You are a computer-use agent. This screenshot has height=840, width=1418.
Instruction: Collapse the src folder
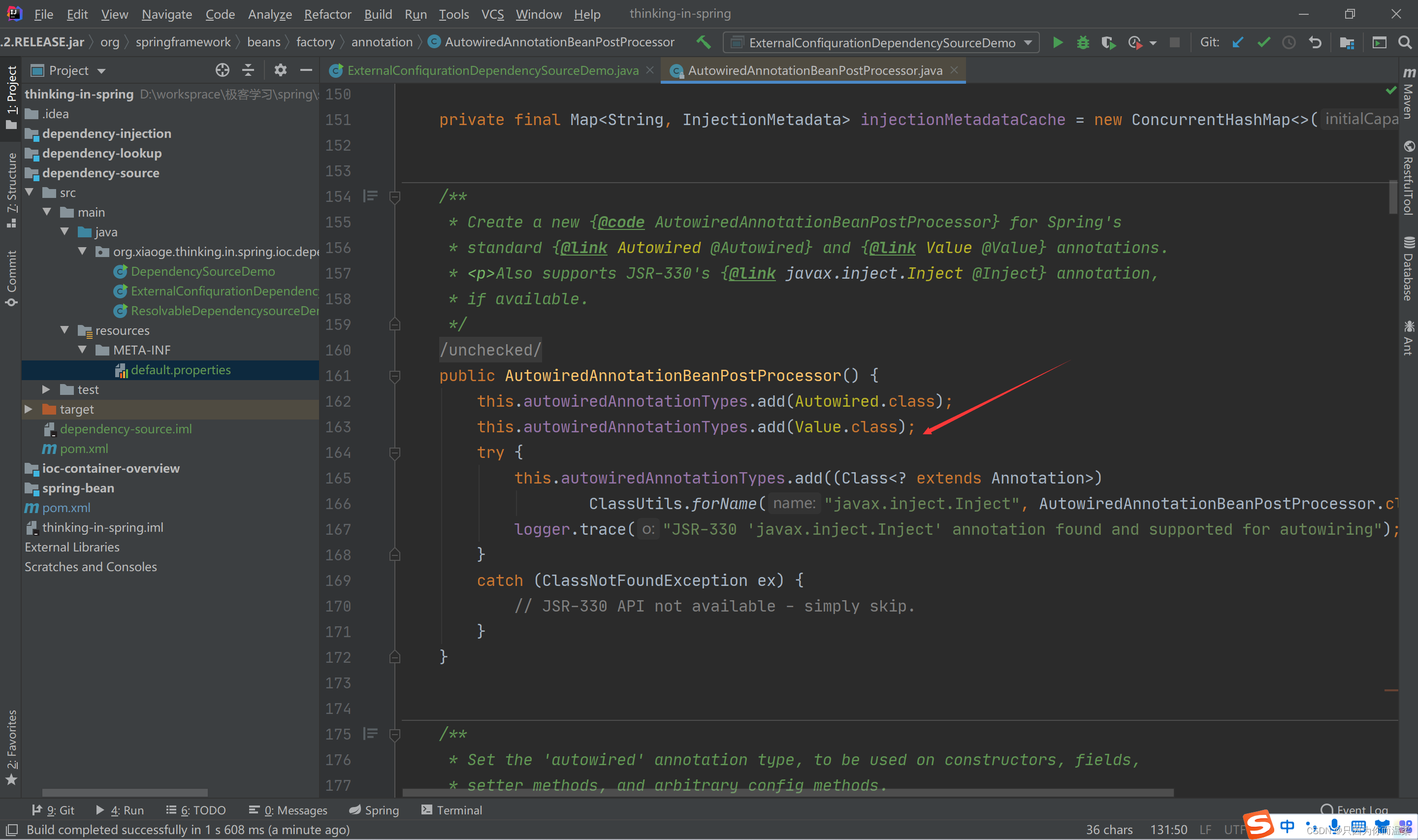tap(30, 193)
